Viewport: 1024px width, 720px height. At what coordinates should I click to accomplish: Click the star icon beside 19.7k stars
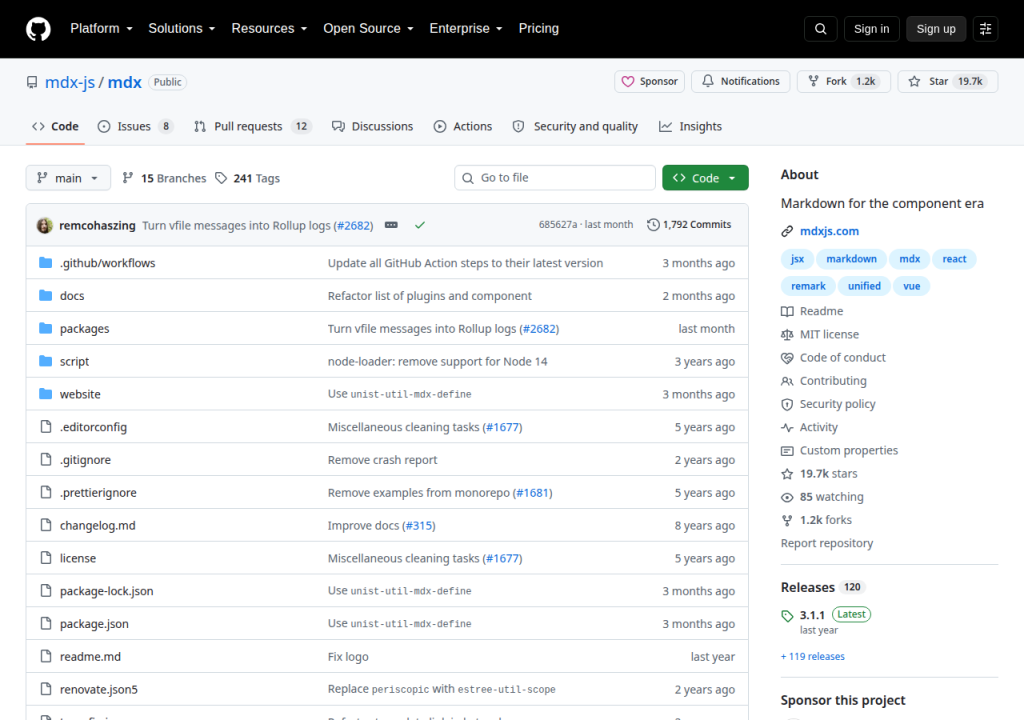tap(787, 474)
